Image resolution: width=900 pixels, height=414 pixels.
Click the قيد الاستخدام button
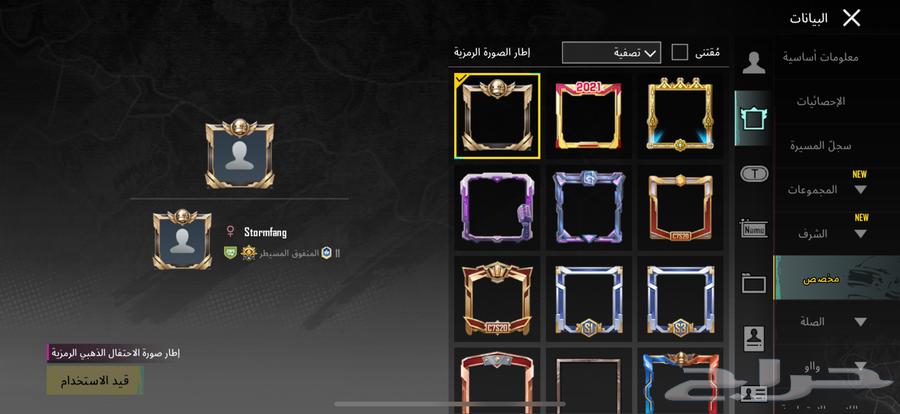(95, 380)
